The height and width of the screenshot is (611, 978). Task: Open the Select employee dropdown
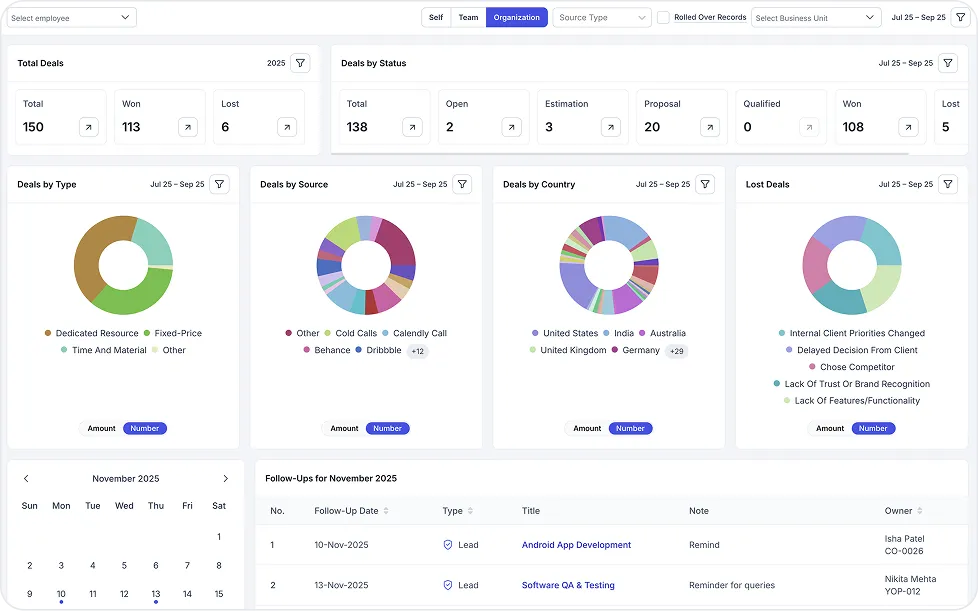tap(70, 16)
